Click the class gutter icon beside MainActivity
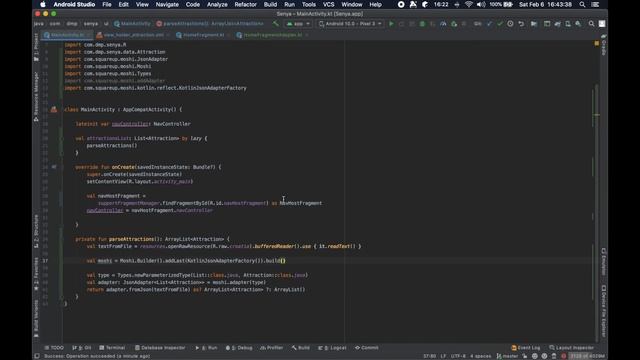 (54, 109)
